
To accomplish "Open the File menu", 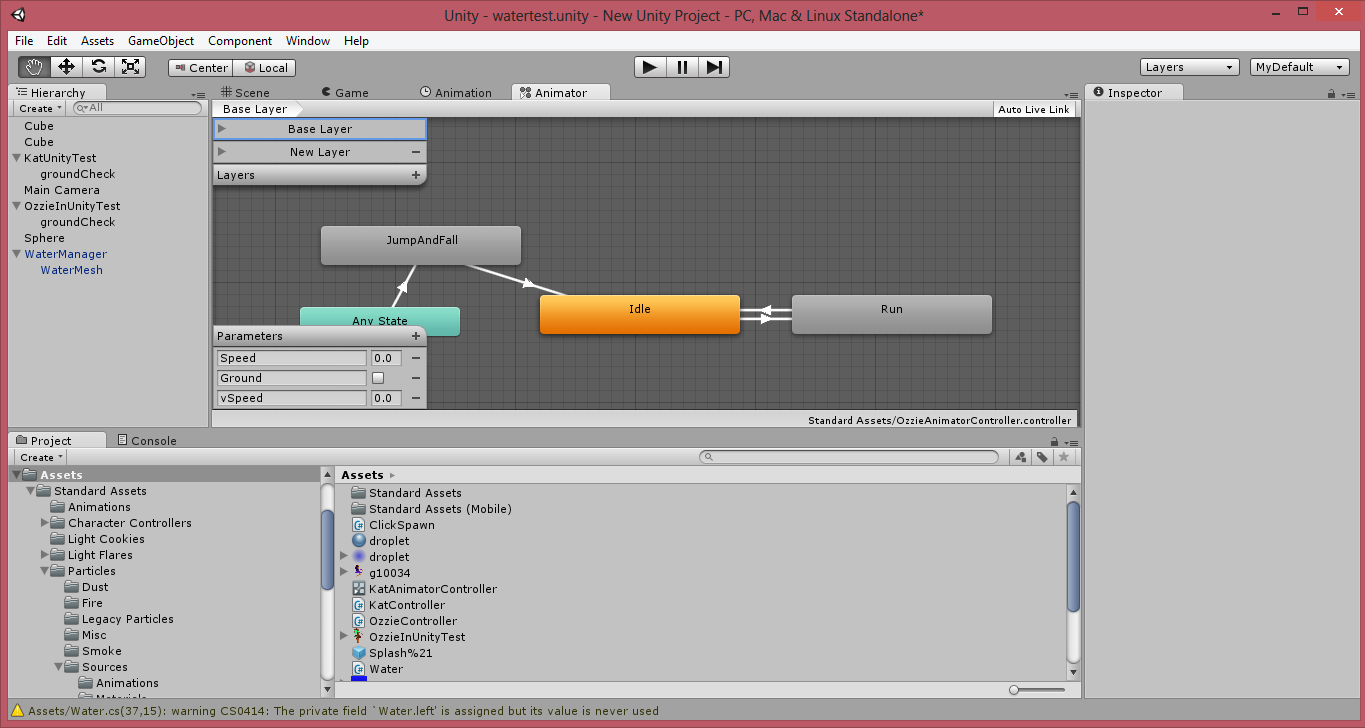I will coord(24,41).
